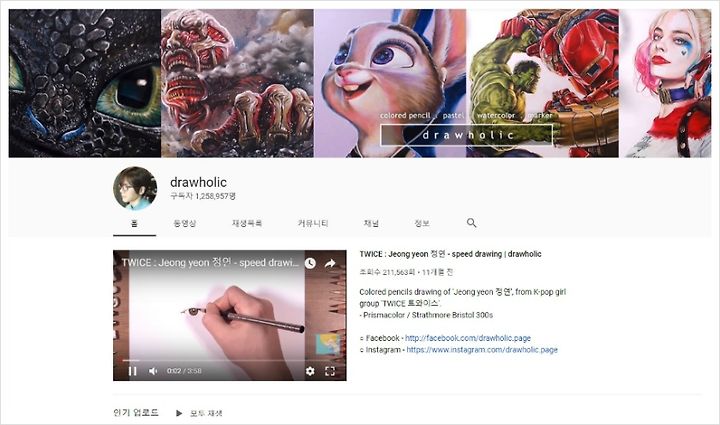The height and width of the screenshot is (425, 720).
Task: Click the 0:02 / 3:58 time display
Action: pyautogui.click(x=184, y=371)
